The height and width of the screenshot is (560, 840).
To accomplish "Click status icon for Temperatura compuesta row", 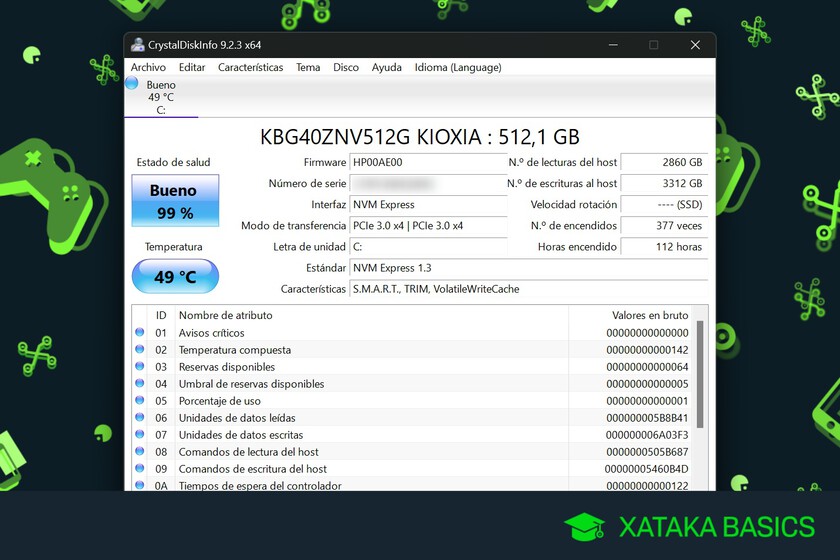I will click(x=140, y=350).
